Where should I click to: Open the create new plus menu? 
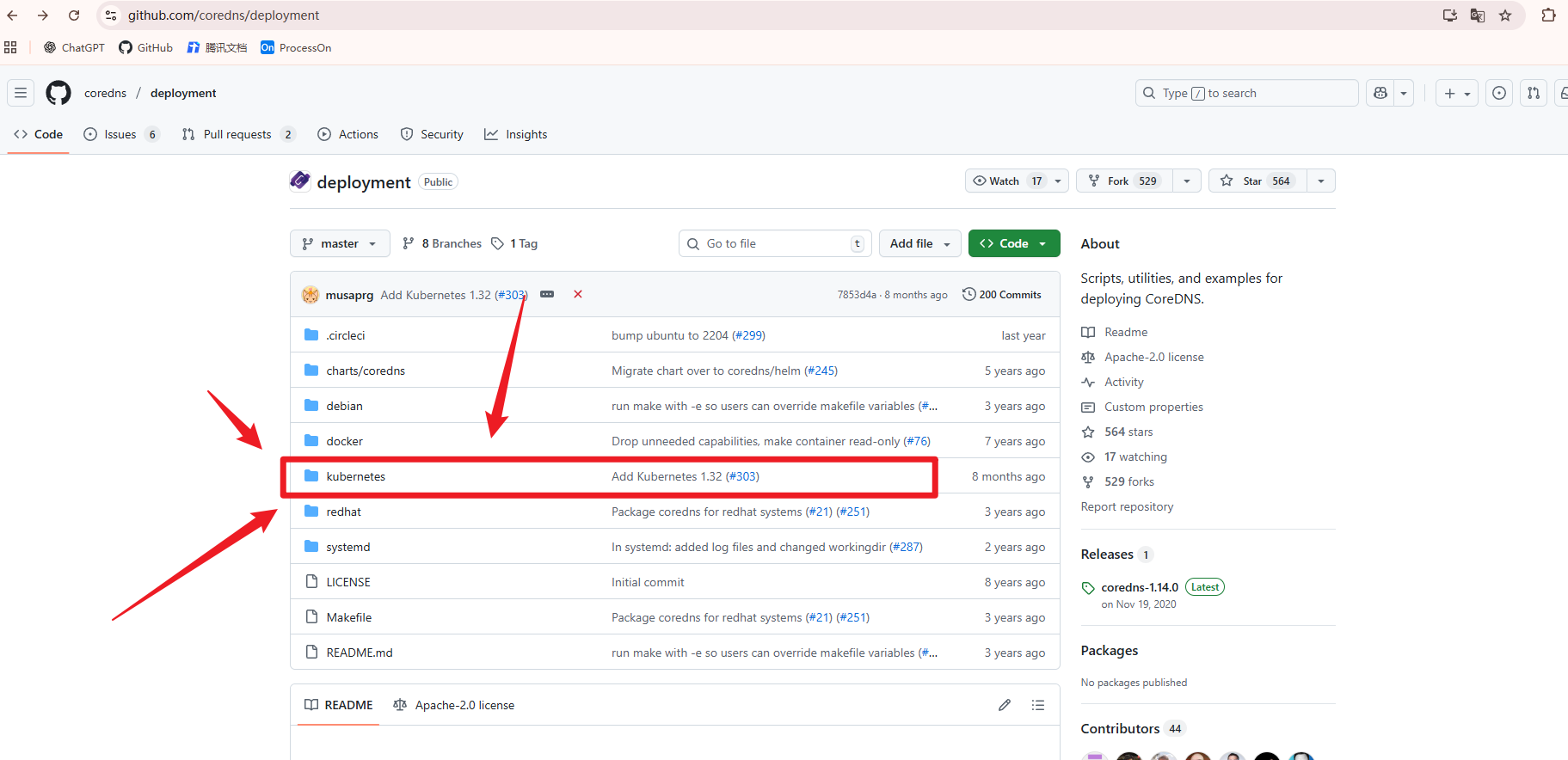tap(1457, 93)
